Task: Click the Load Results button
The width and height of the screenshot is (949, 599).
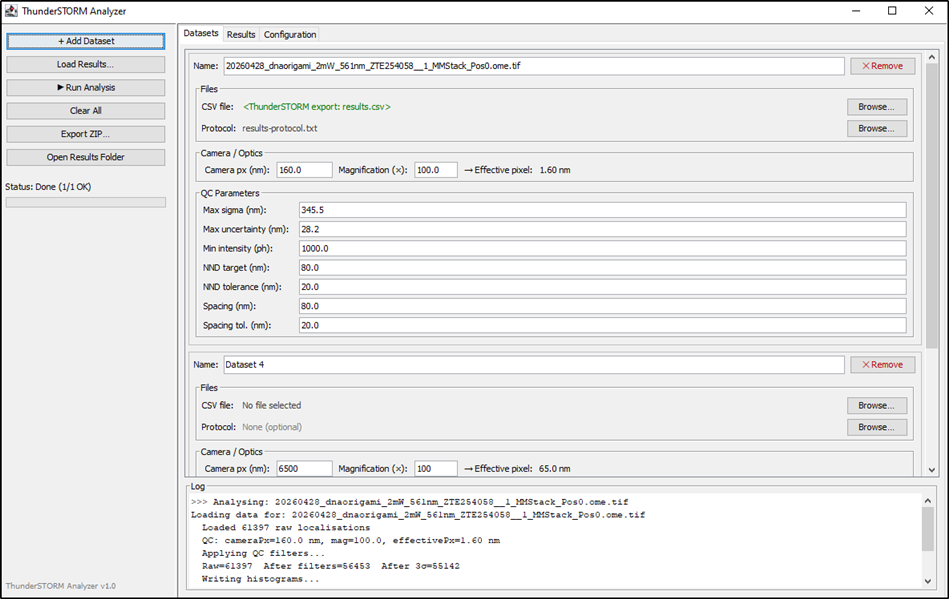Action: pyautogui.click(x=85, y=64)
